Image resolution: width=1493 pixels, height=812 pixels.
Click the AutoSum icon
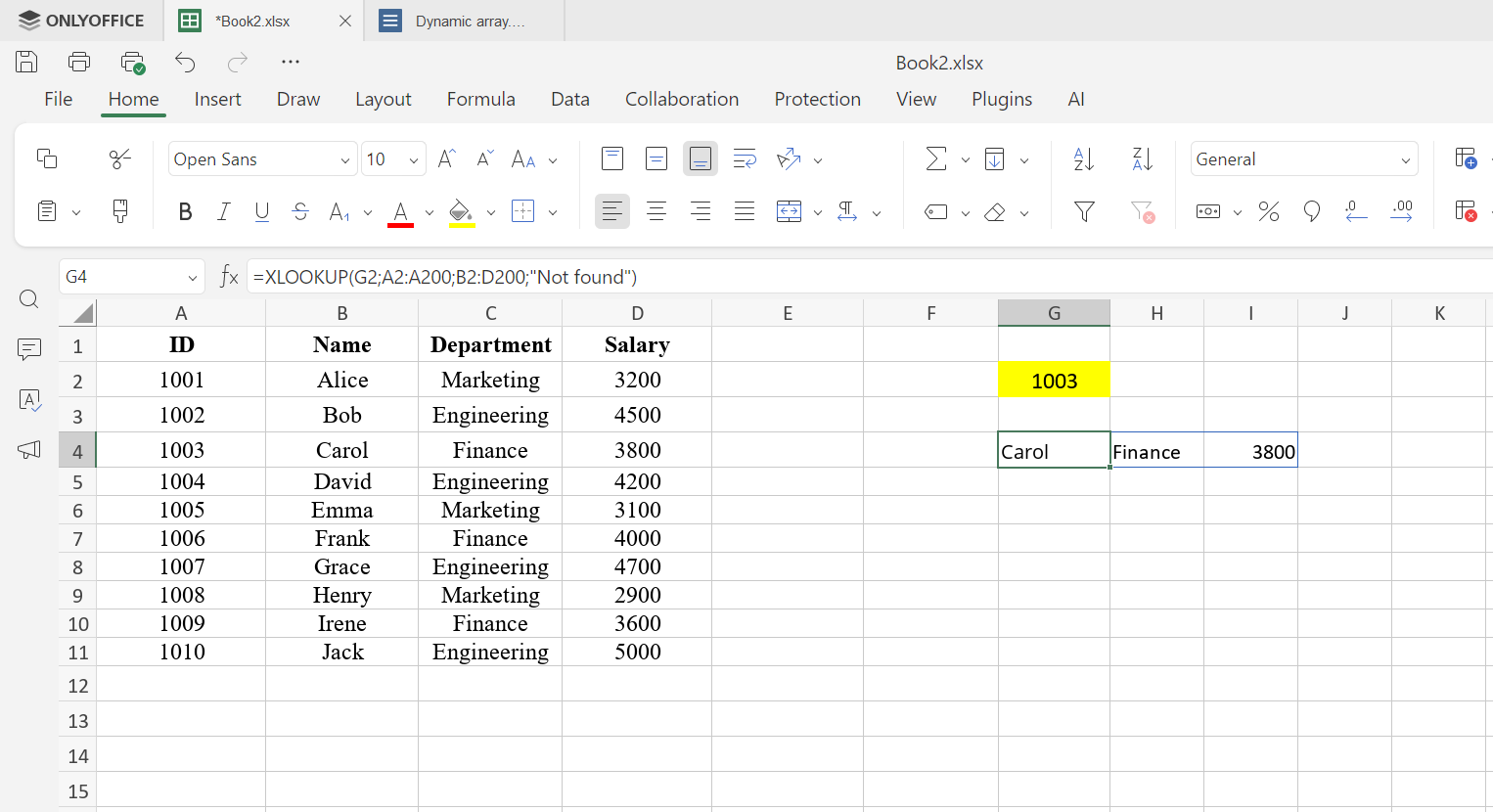(x=935, y=158)
